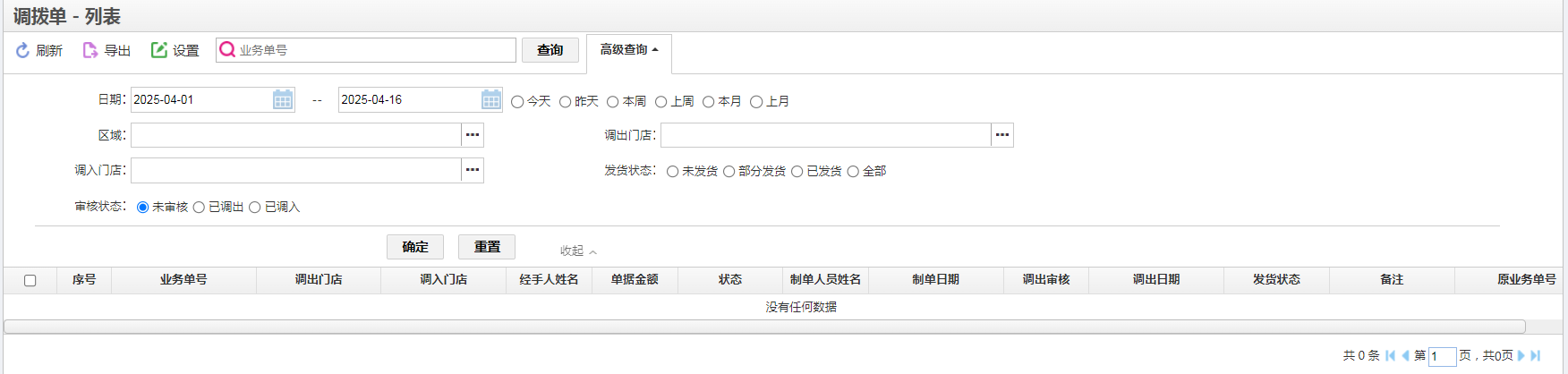Open end date calendar picker icon

point(491,99)
